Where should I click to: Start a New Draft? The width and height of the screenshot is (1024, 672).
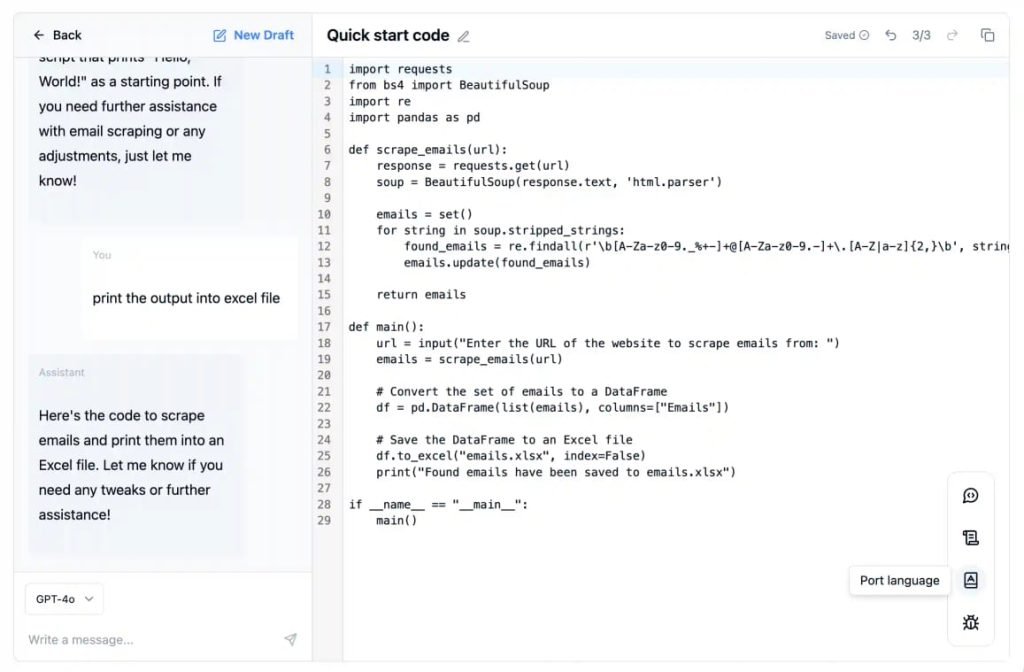tap(253, 35)
